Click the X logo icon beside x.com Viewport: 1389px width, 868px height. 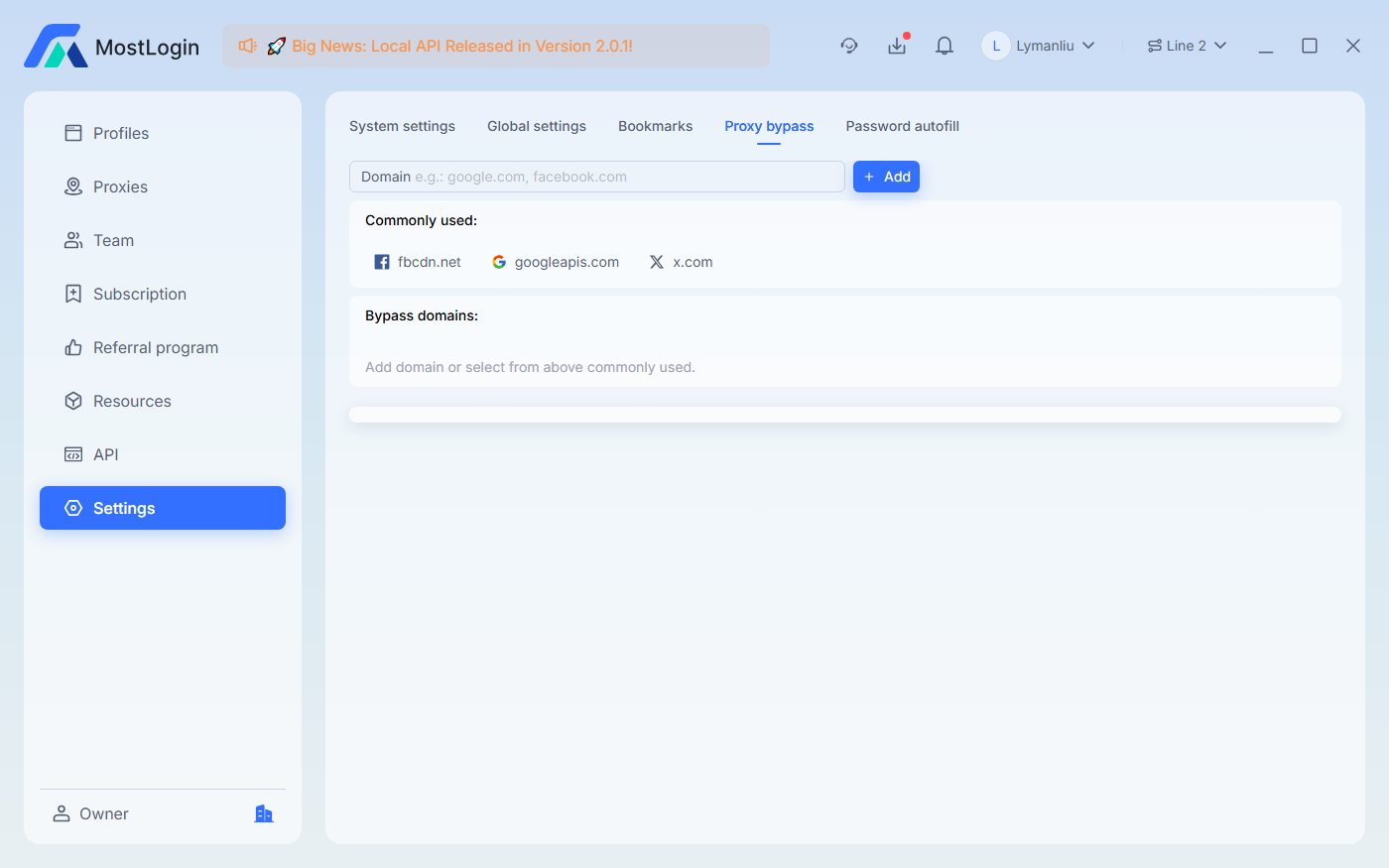657,262
